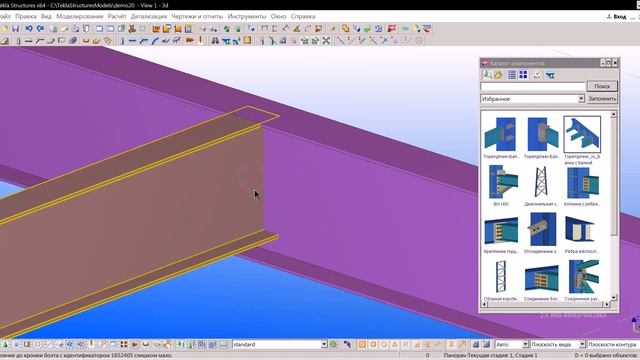This screenshot has width=640, height=360.
Task: Click the catalog vertical scrollbar down arrow
Action: [613, 297]
